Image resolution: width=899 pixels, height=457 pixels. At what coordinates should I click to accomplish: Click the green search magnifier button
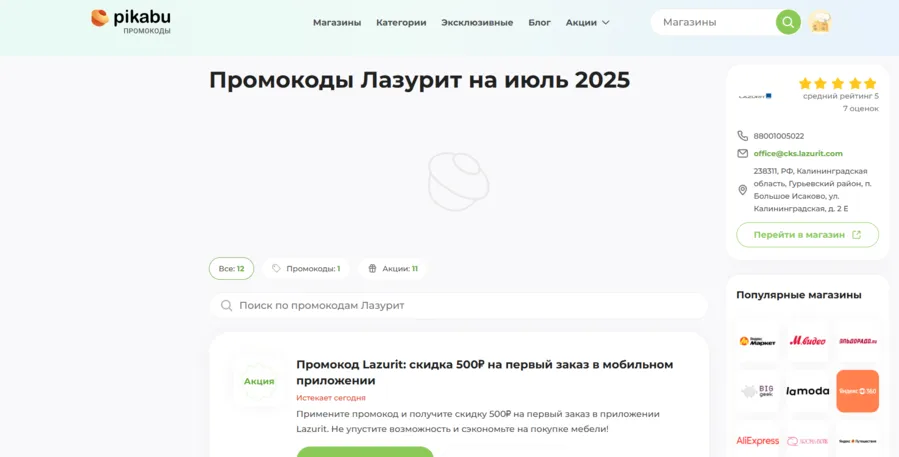[x=788, y=22]
